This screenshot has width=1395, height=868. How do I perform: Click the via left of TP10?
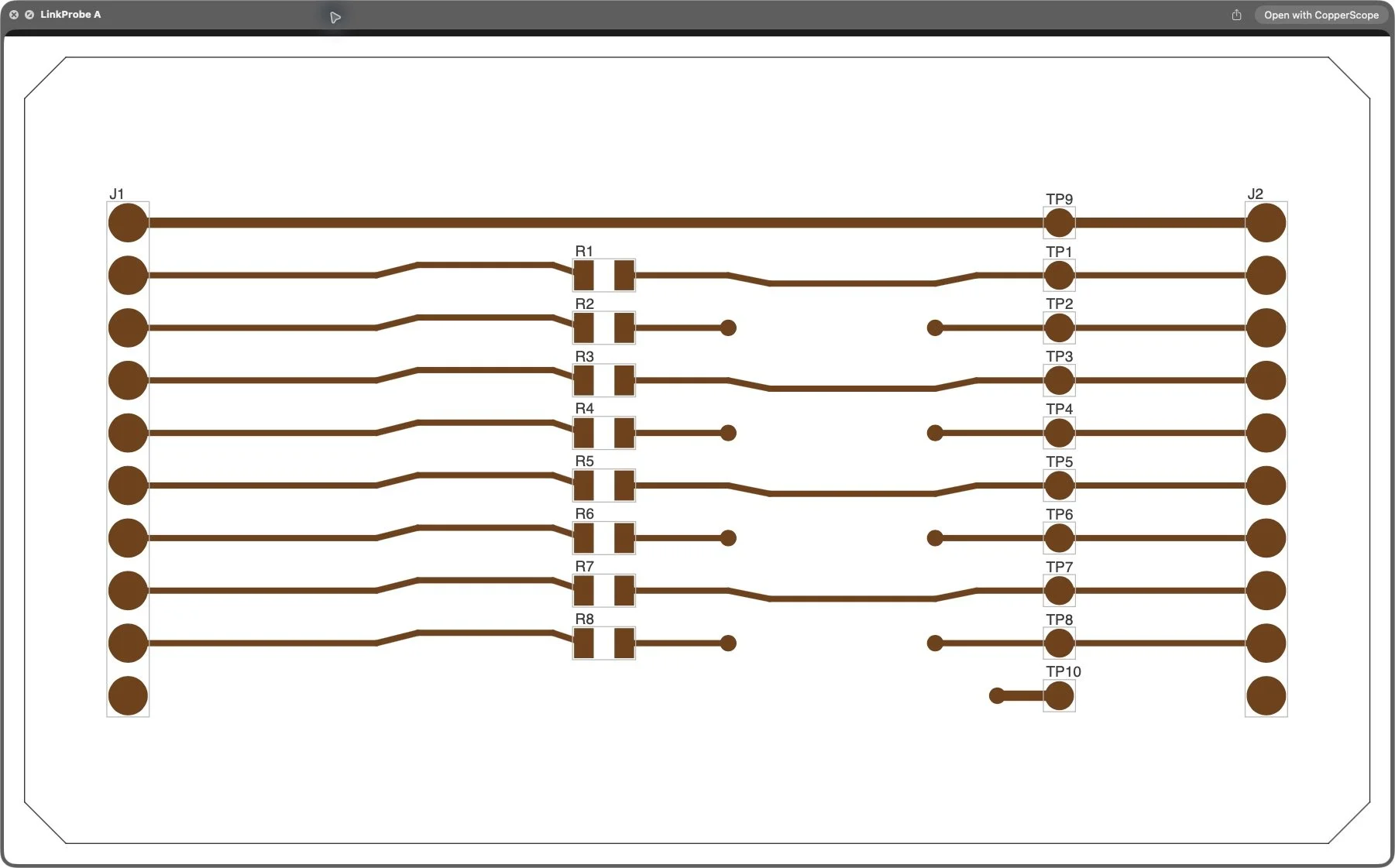(x=997, y=696)
